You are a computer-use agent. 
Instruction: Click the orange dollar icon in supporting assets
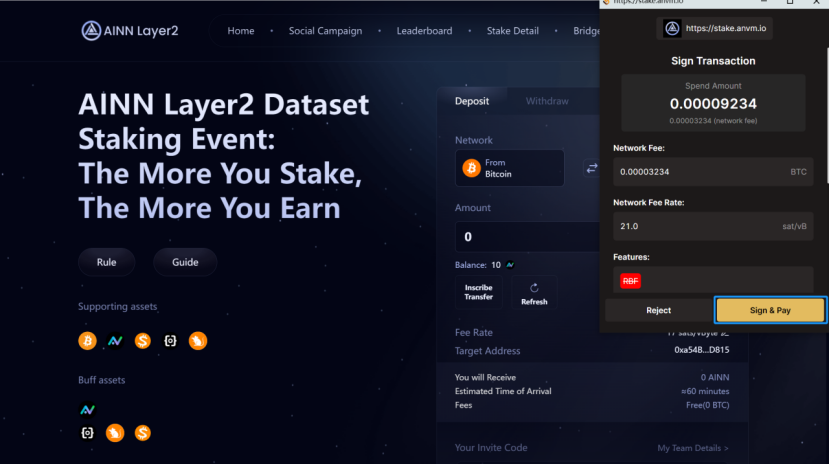[142, 341]
